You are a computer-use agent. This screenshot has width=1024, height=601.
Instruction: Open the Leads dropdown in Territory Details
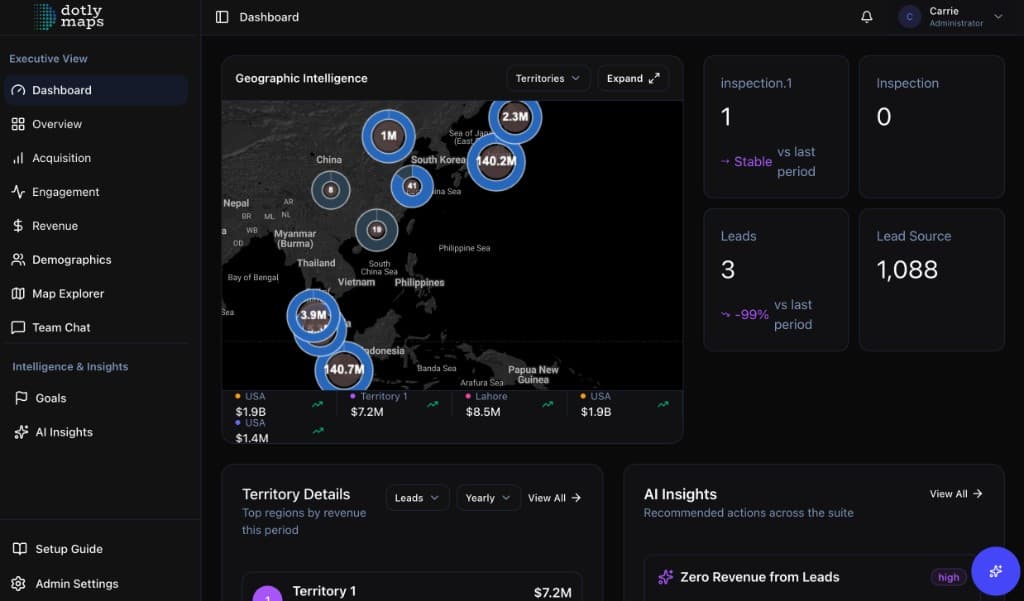tap(417, 498)
